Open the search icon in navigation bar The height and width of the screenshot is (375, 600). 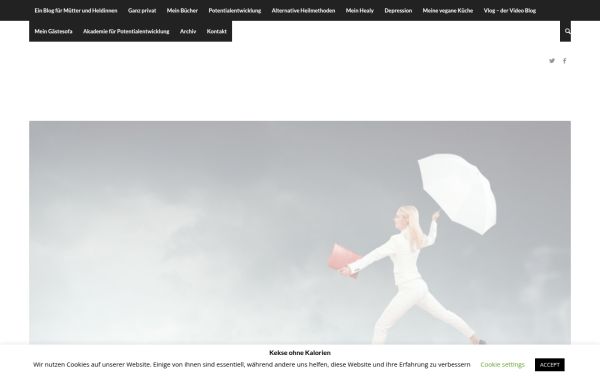click(x=567, y=31)
